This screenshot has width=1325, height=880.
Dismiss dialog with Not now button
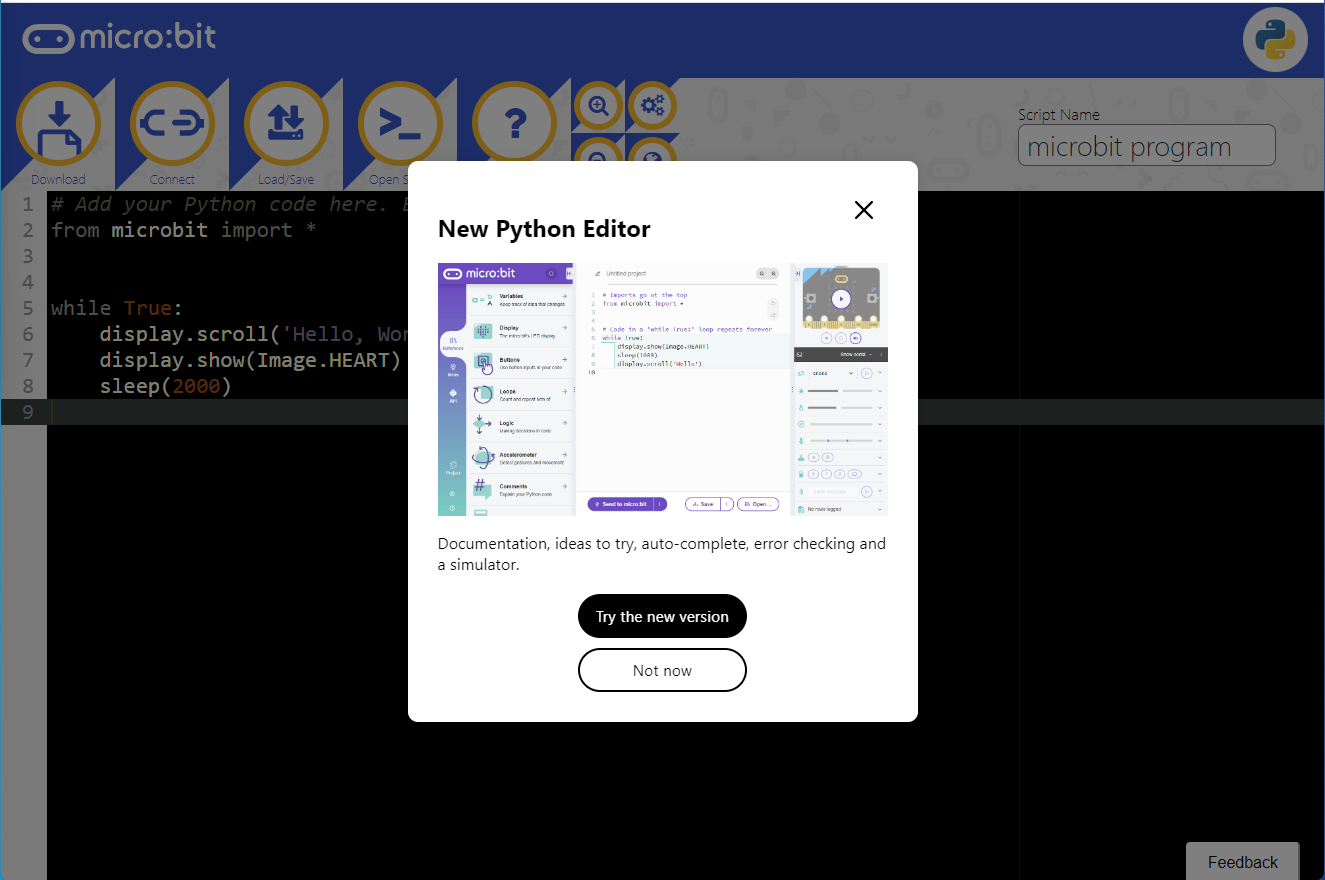[x=662, y=670]
